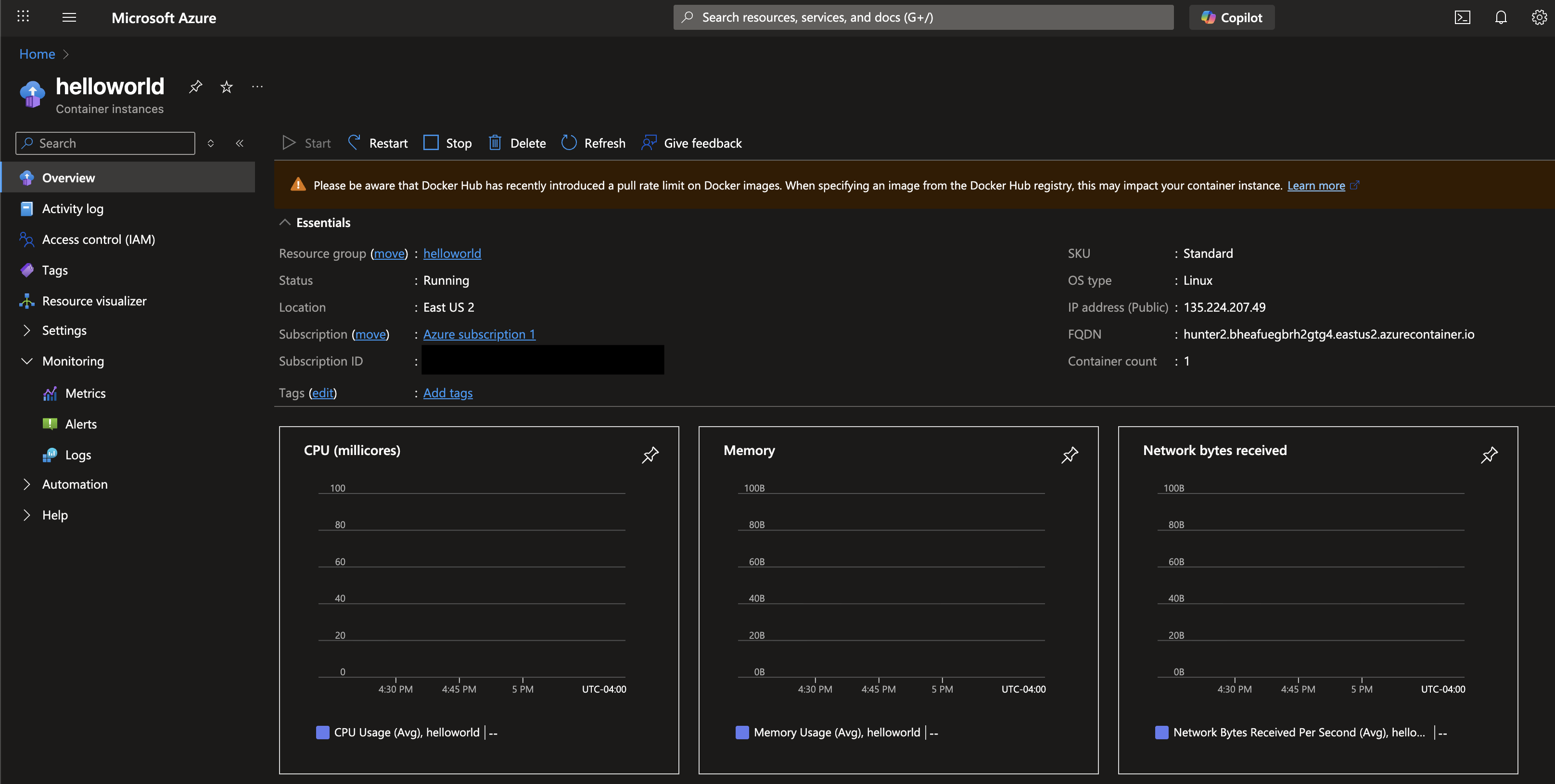This screenshot has width=1555, height=784.
Task: Collapse the Essentials section
Action: (285, 222)
